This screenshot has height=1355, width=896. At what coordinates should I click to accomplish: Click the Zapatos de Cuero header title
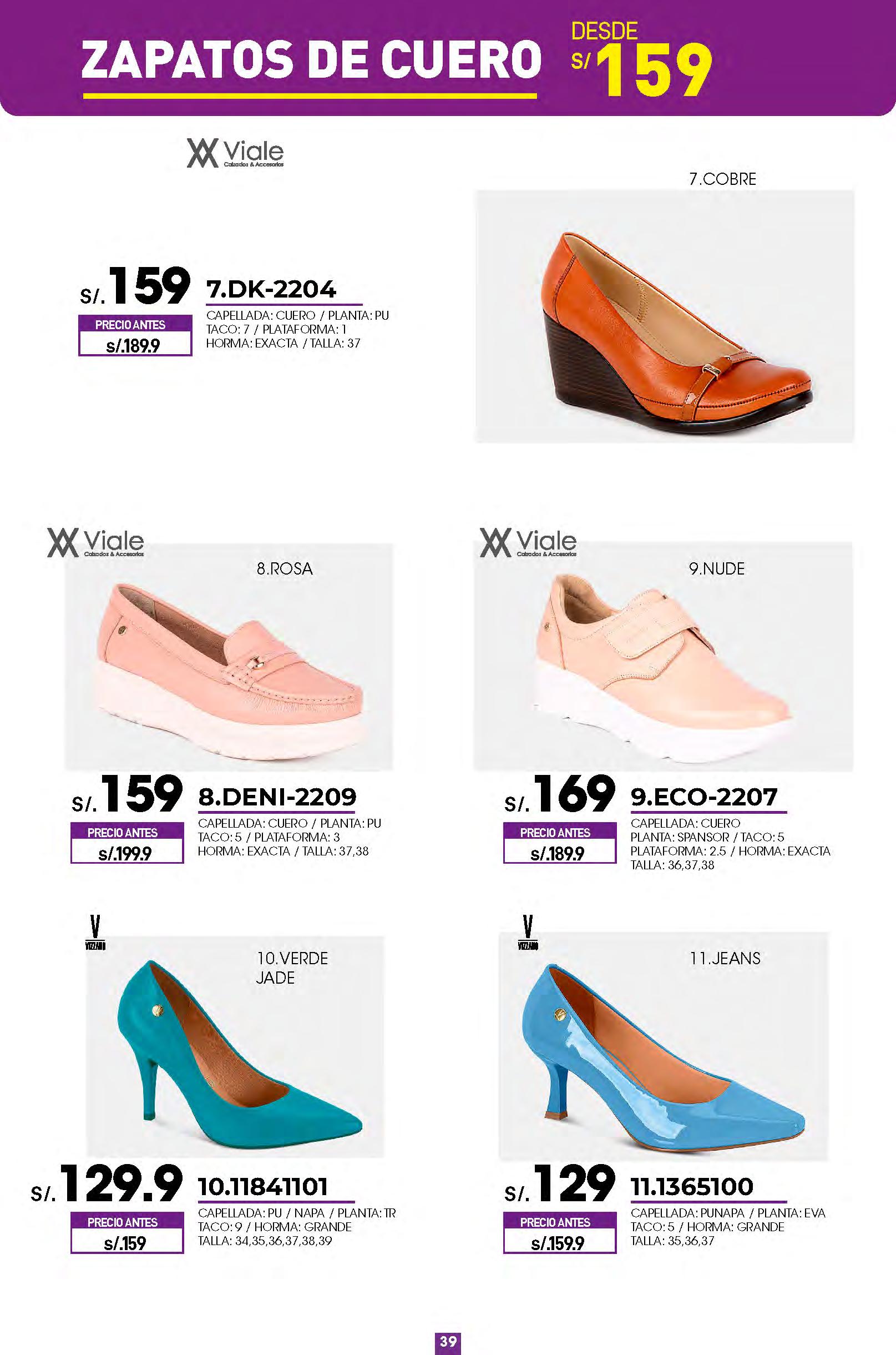[311, 59]
